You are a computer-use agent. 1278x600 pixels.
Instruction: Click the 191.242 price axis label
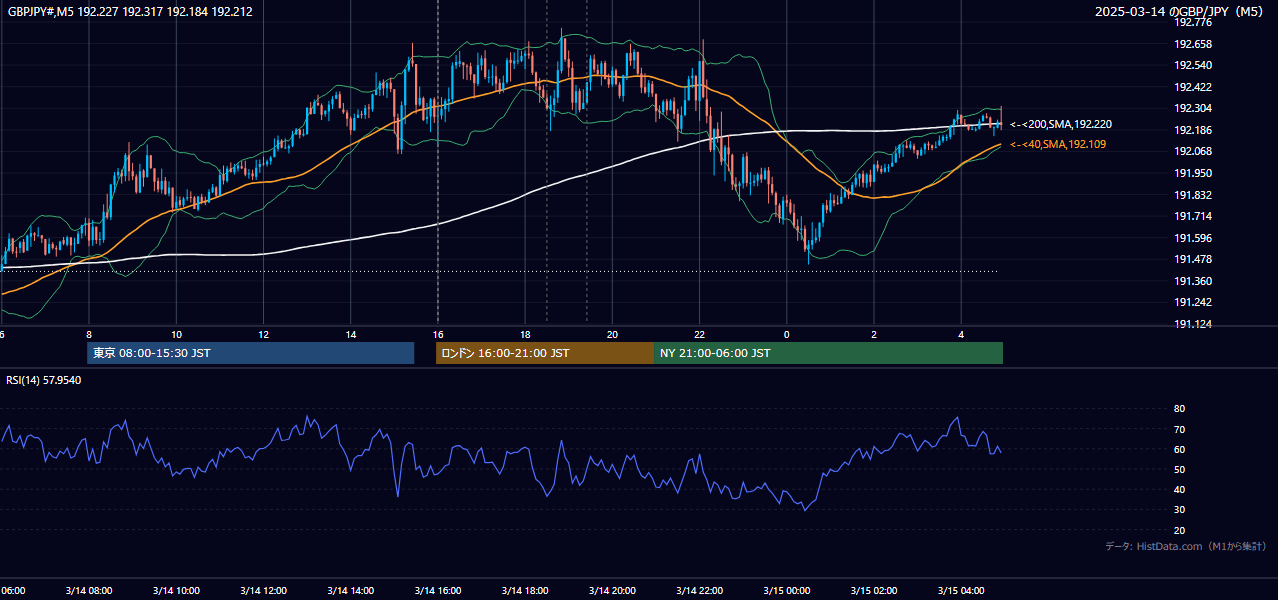(1192, 302)
